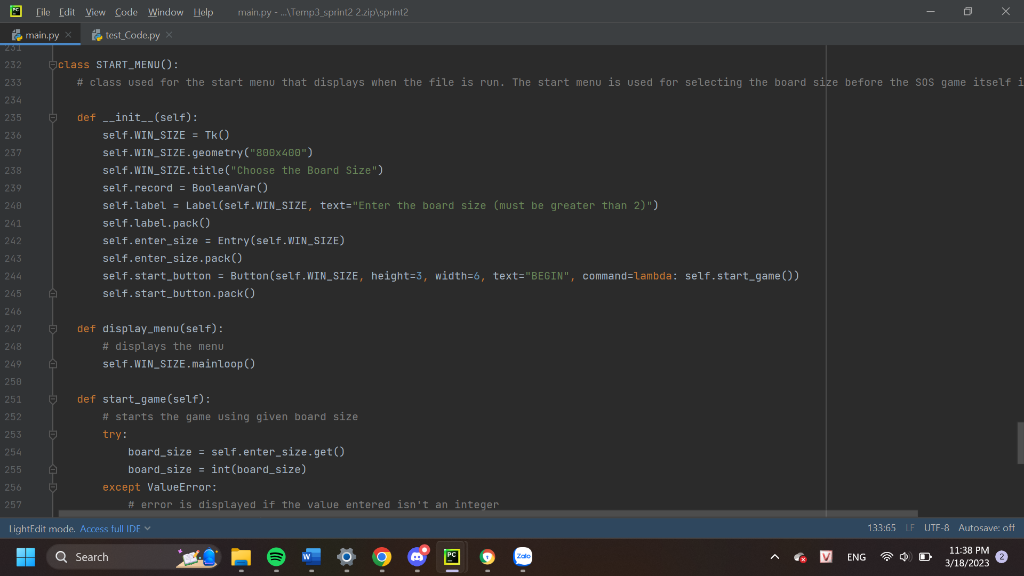Click the 133:65 cursor position indicator

pyautogui.click(x=881, y=528)
